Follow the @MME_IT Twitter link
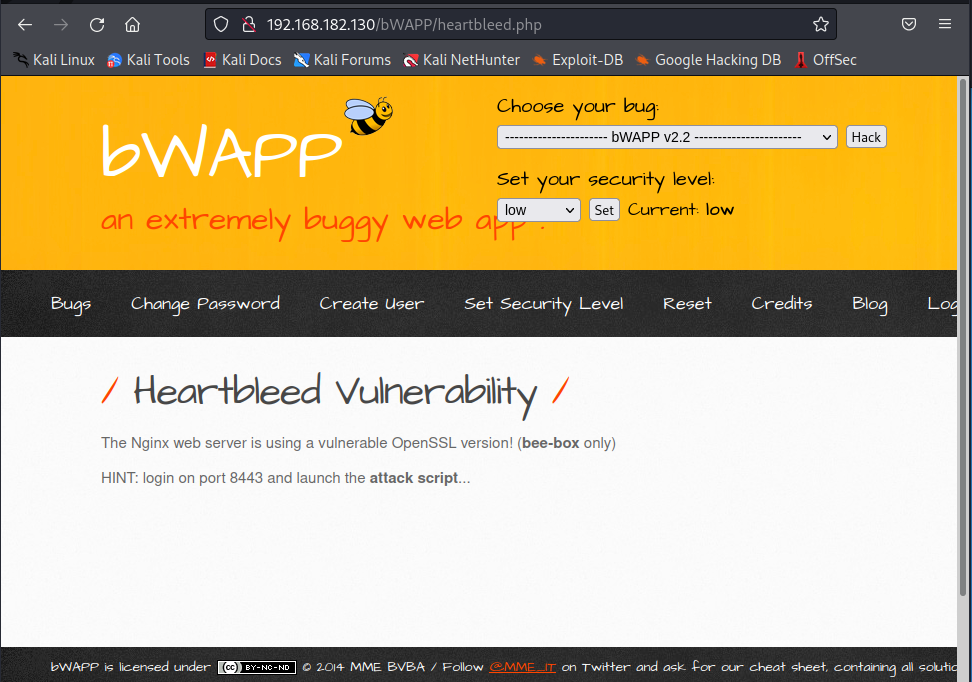Screen dimensions: 972x682 (522, 667)
